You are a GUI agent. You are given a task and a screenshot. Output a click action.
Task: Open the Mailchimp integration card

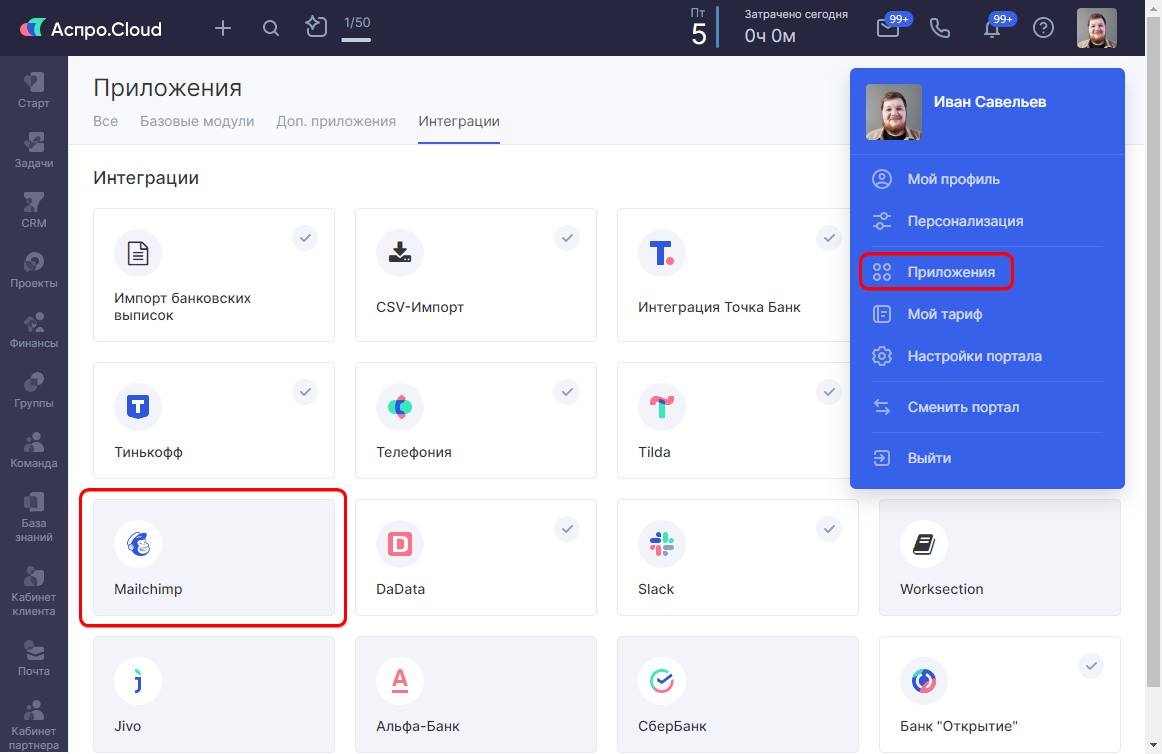click(x=213, y=557)
